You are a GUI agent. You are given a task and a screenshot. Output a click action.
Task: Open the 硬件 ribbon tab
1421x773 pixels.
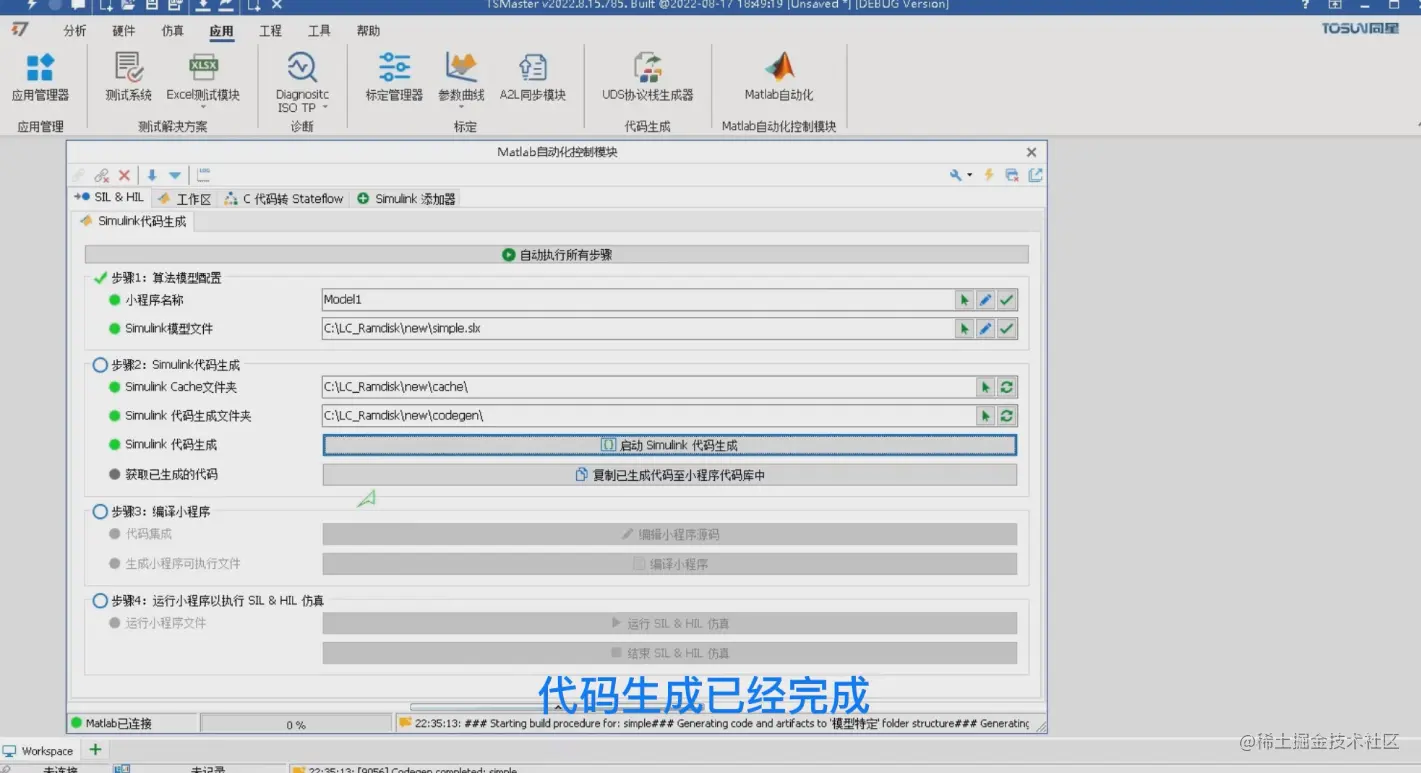tap(124, 31)
